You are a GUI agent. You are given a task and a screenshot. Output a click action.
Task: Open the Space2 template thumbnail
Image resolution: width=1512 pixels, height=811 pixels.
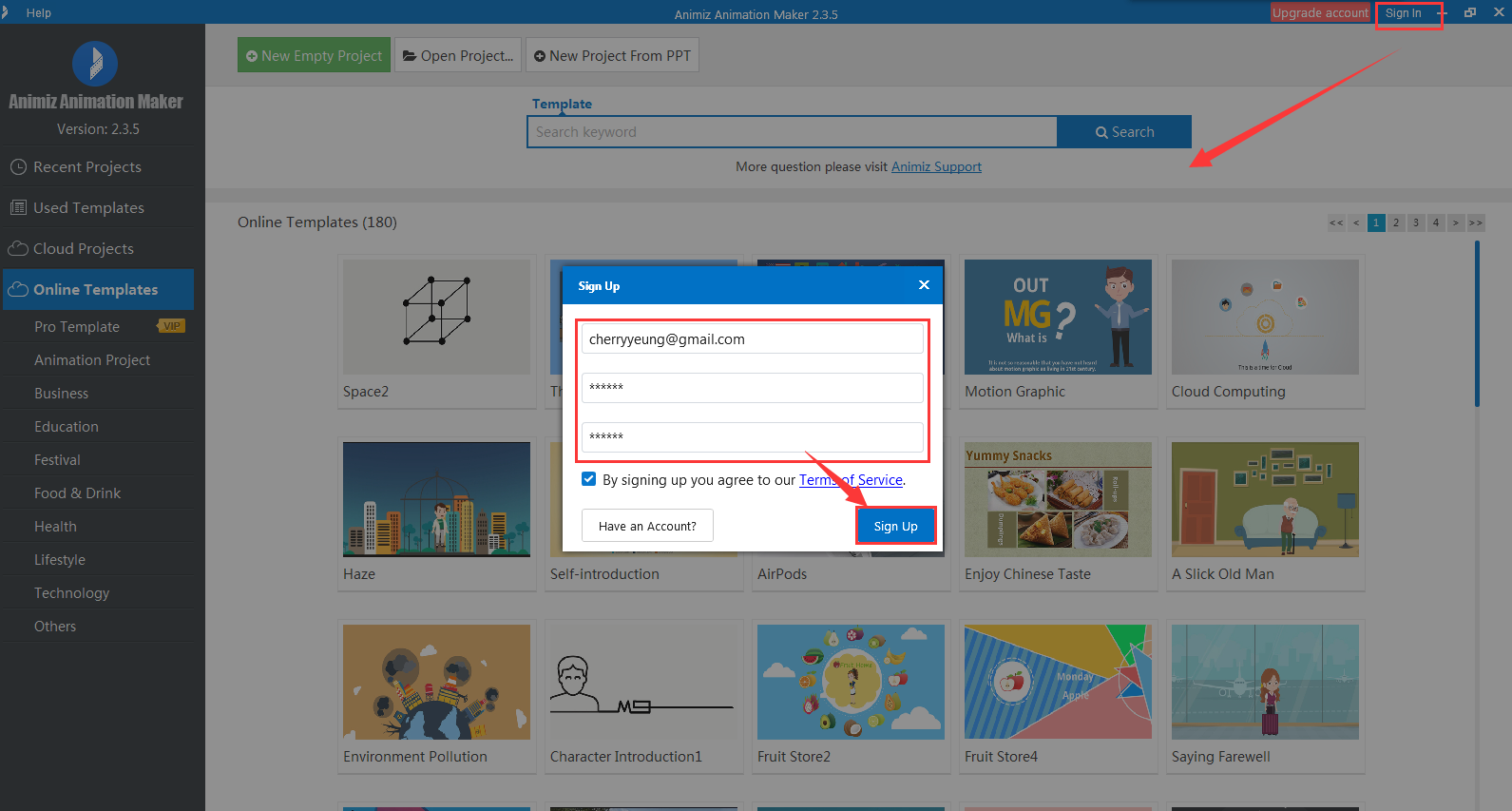pyautogui.click(x=436, y=317)
